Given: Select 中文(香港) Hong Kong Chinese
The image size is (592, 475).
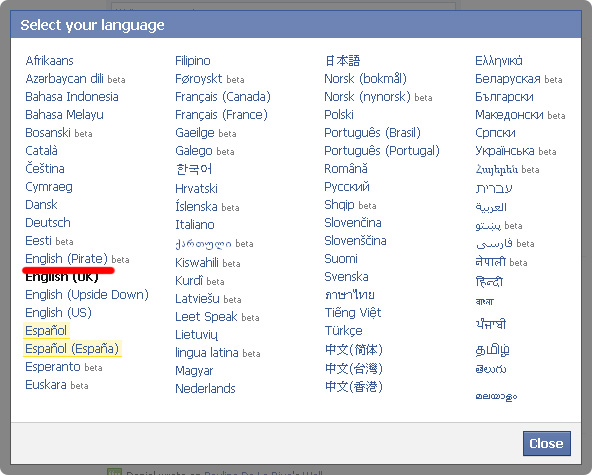Looking at the screenshot, I should click(354, 386).
